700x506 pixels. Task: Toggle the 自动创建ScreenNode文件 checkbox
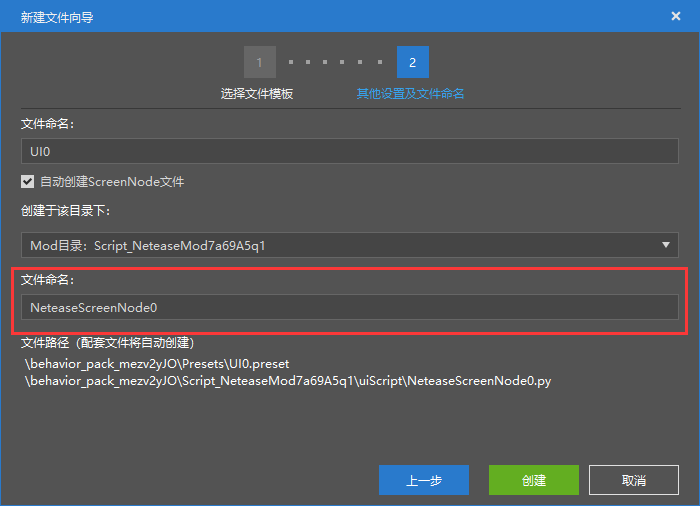(28, 182)
